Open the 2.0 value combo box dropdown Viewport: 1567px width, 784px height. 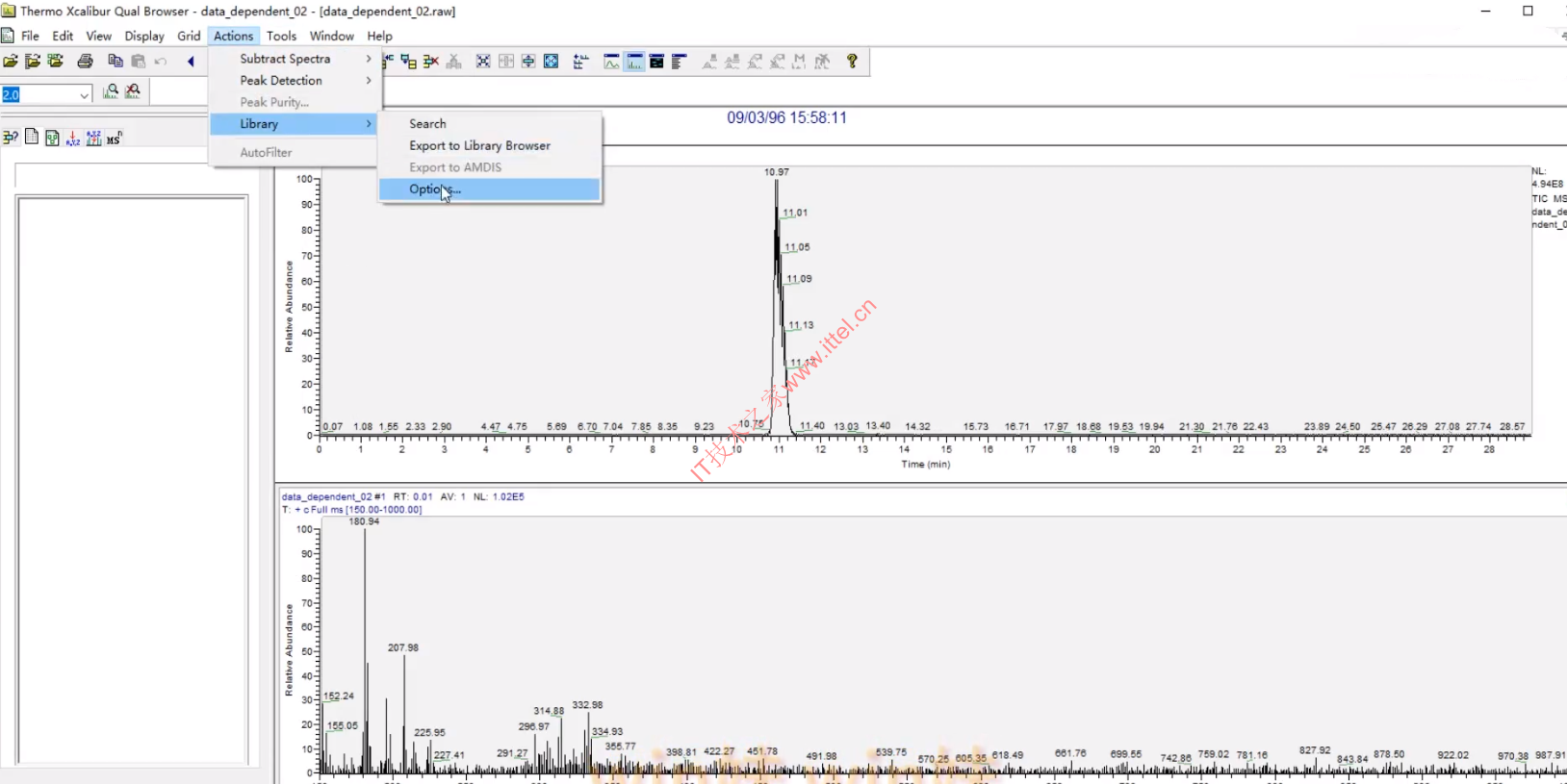(85, 94)
